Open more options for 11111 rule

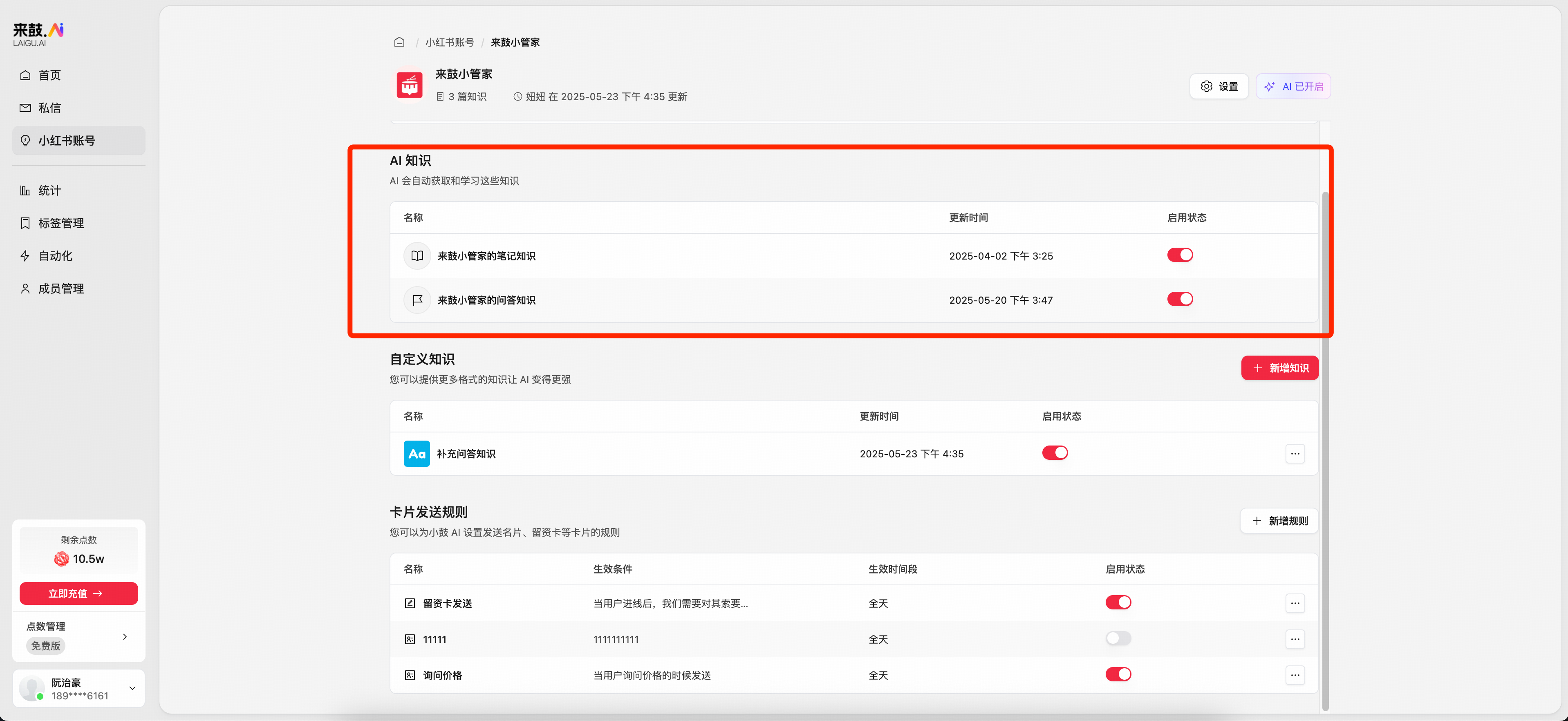click(x=1295, y=639)
